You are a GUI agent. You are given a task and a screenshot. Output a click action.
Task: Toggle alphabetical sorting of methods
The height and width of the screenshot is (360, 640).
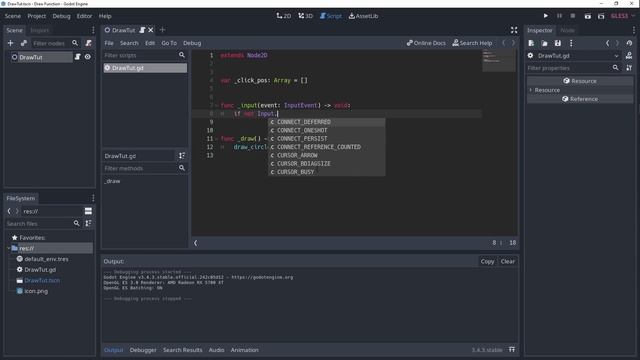tap(182, 156)
